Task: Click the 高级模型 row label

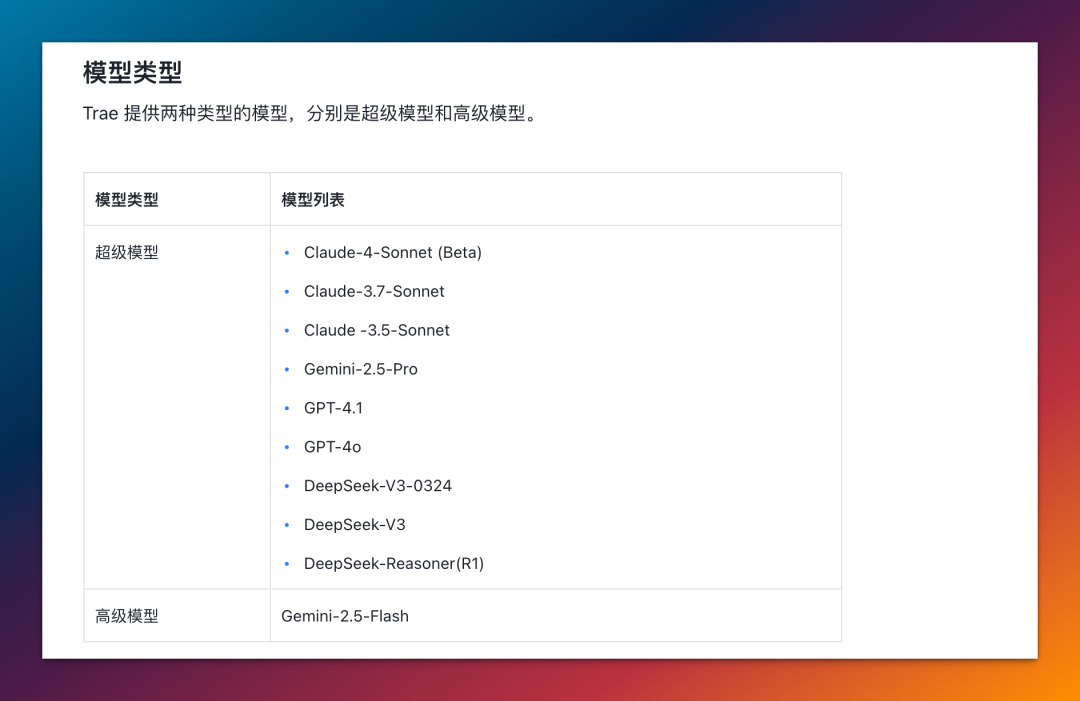Action: pyautogui.click(x=127, y=616)
